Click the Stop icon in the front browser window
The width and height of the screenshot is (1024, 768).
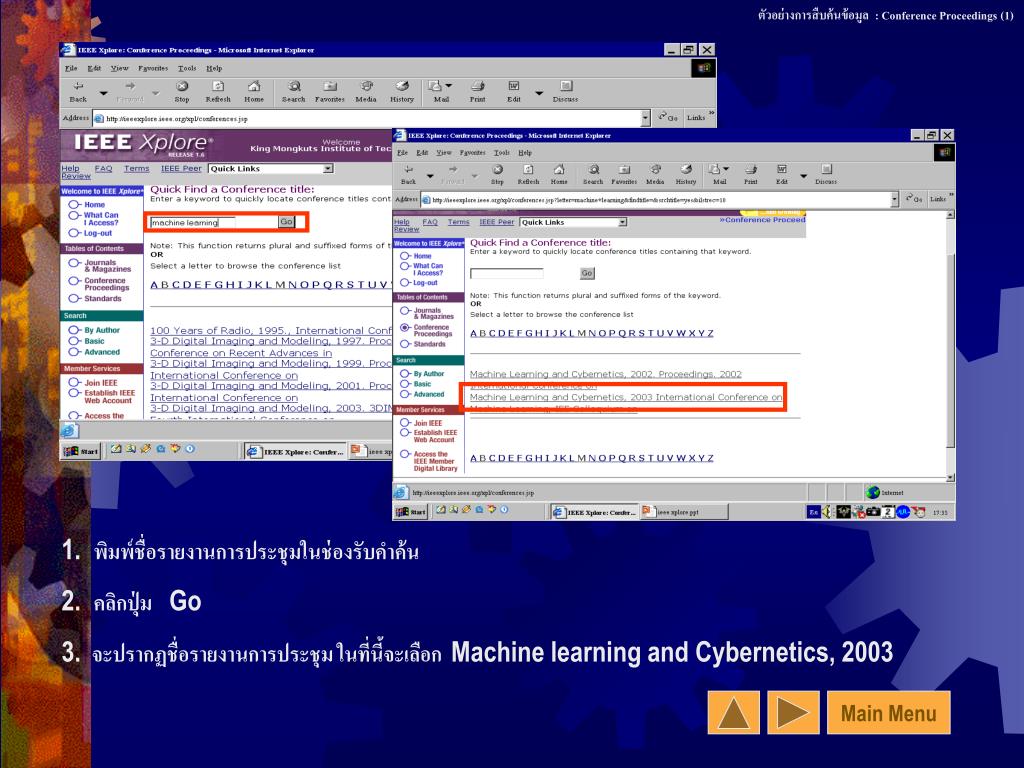(x=498, y=170)
